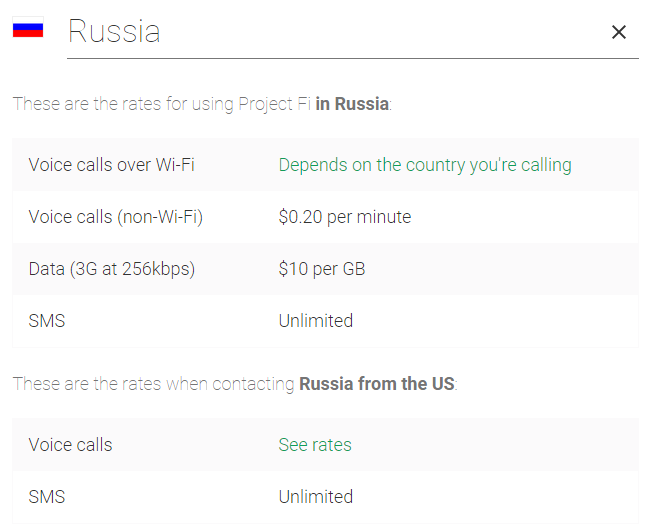This screenshot has height=525, width=648.
Task: Click 'These are the rates when contacting' text
Action: pos(153,384)
